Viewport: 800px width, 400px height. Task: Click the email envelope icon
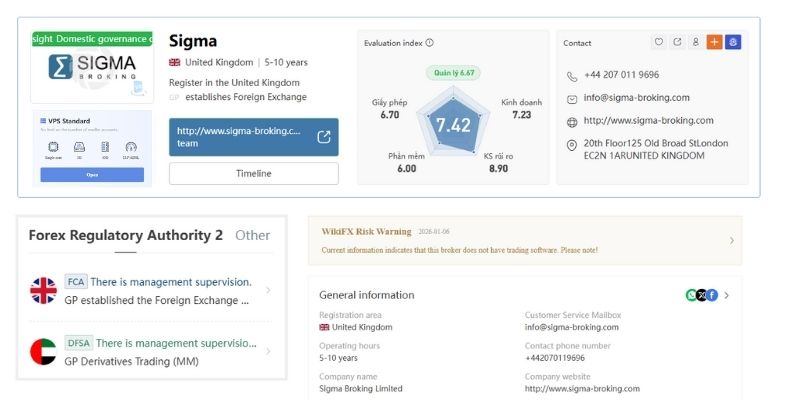click(572, 99)
